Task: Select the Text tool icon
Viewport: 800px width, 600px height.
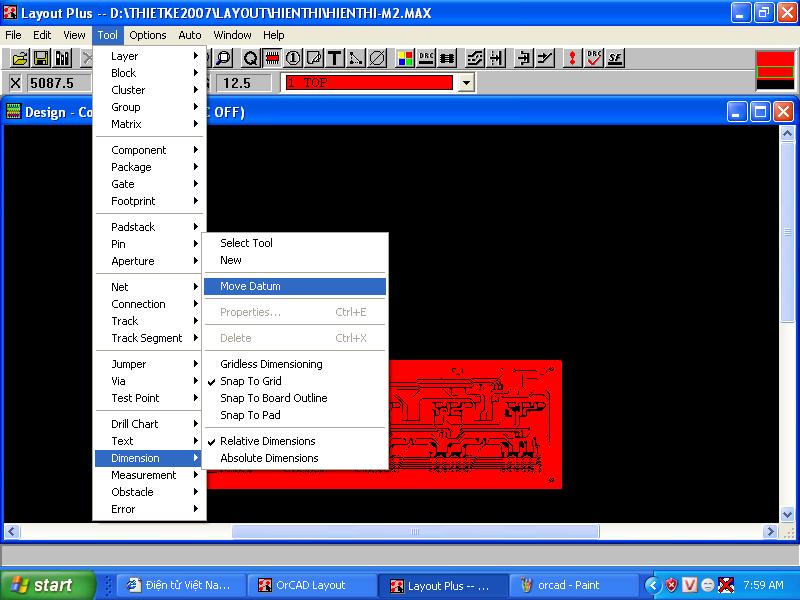Action: [335, 58]
